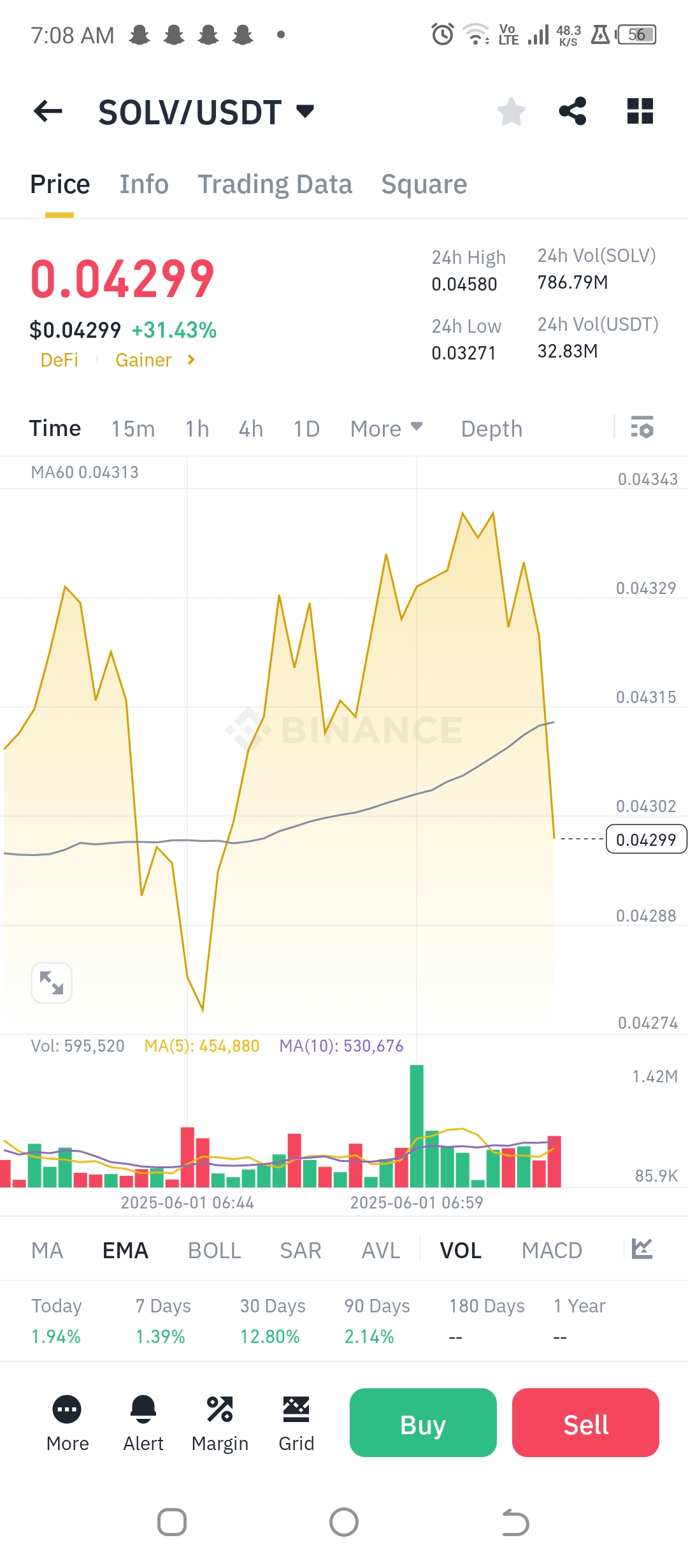
Task: Open the indicator chart icon after MACD
Action: 641,1249
